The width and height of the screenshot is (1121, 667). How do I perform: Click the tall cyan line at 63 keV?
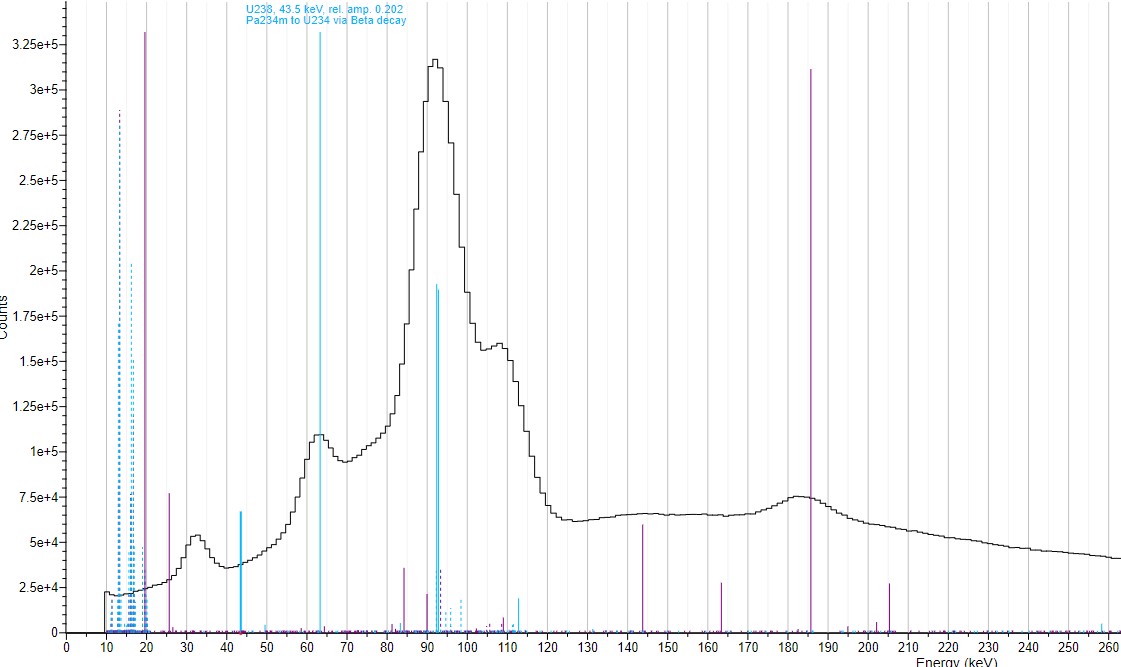[320, 330]
